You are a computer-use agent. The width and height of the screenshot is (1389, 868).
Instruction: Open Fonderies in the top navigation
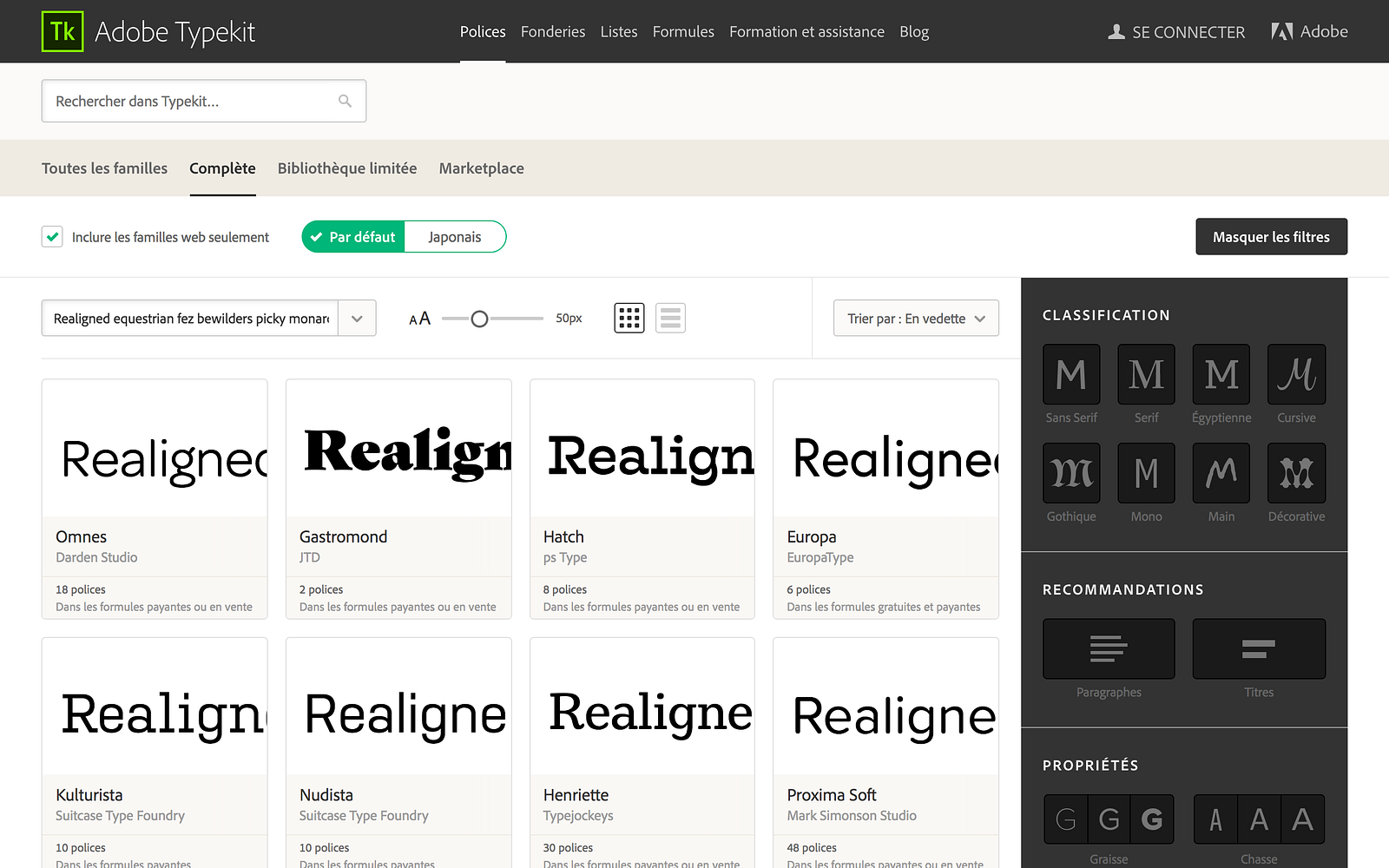point(553,32)
